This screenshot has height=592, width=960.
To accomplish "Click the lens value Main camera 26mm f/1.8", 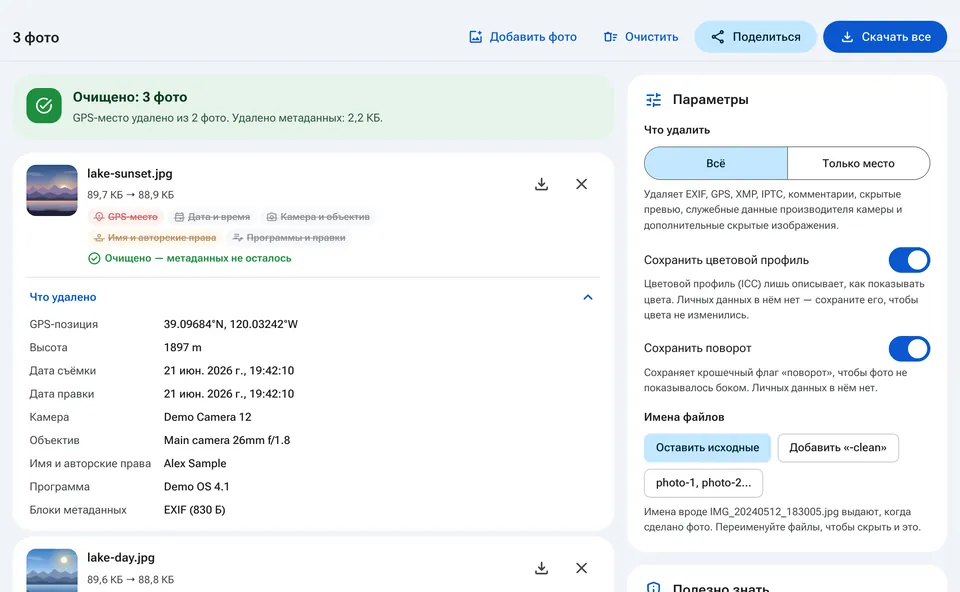I will tap(227, 441).
